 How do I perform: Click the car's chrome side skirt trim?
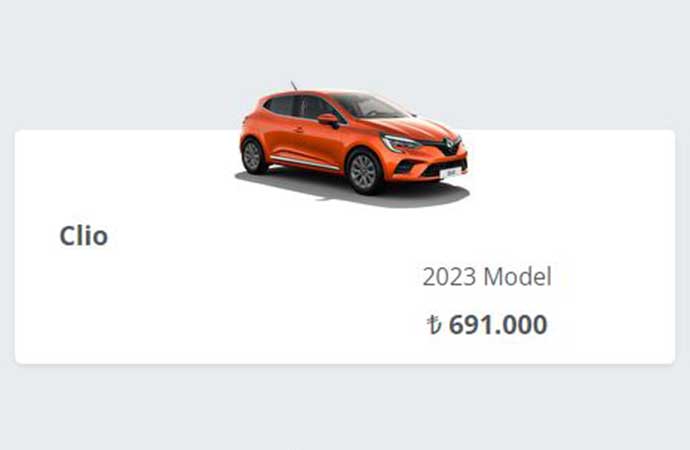pyautogui.click(x=304, y=162)
